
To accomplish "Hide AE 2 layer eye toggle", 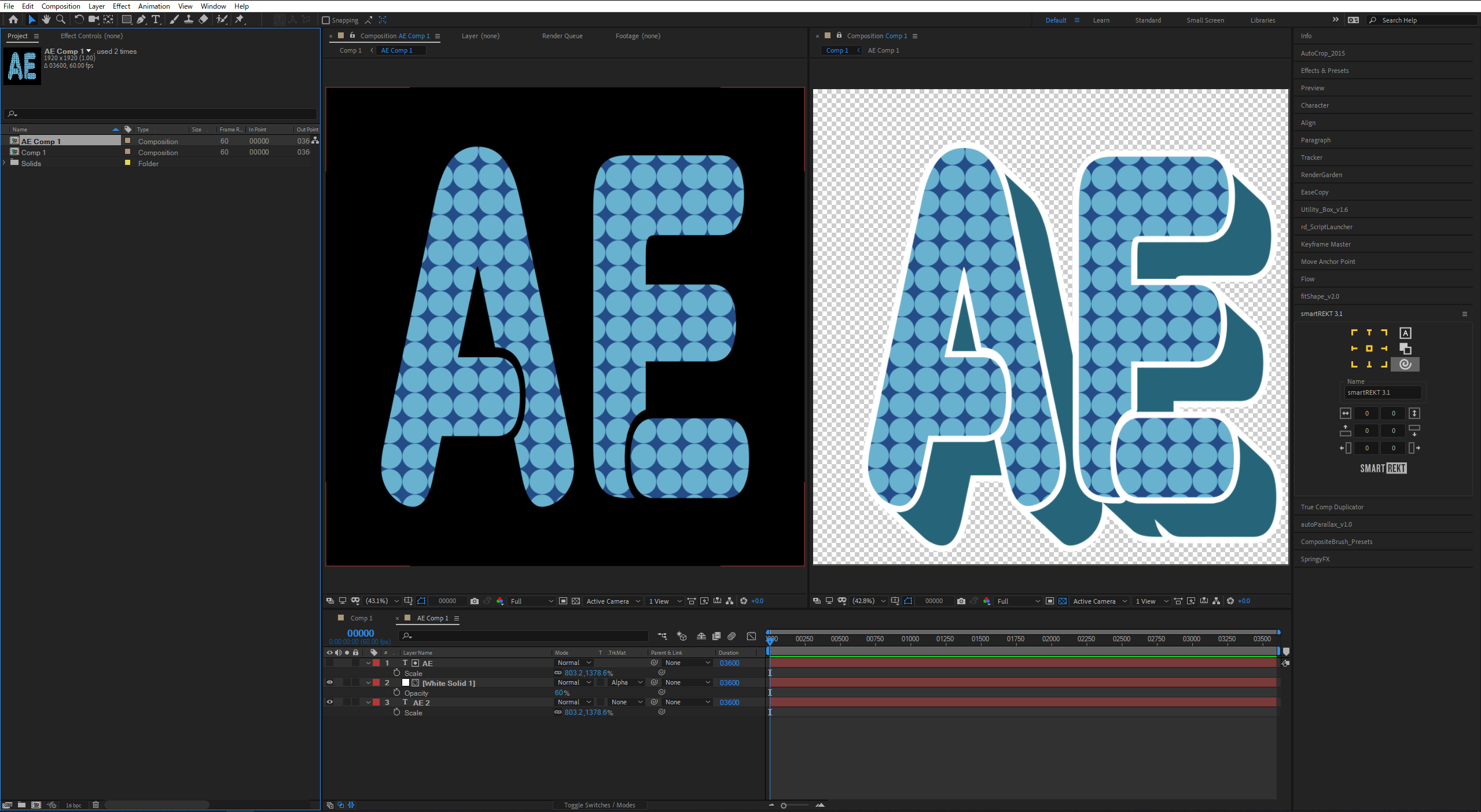I will (x=330, y=702).
